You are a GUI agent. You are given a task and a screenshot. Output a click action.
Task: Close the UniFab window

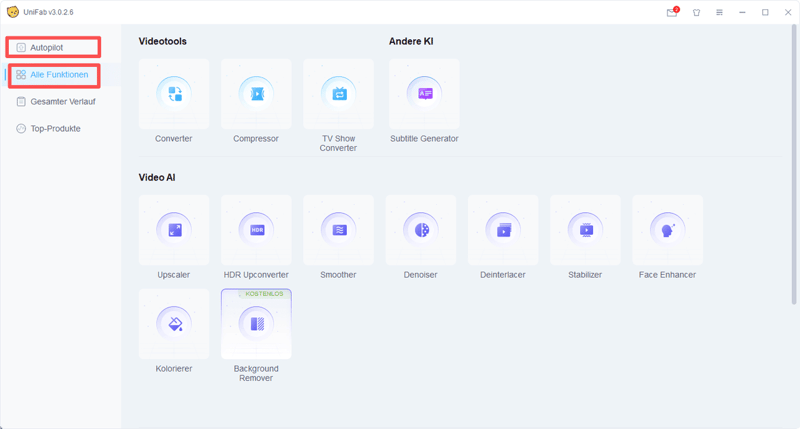[x=788, y=12]
